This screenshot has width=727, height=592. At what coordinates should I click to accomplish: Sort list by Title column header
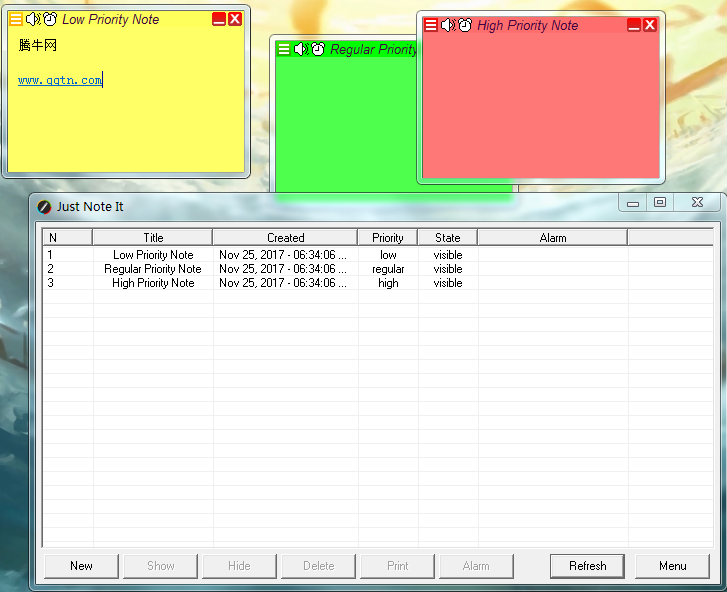(153, 237)
